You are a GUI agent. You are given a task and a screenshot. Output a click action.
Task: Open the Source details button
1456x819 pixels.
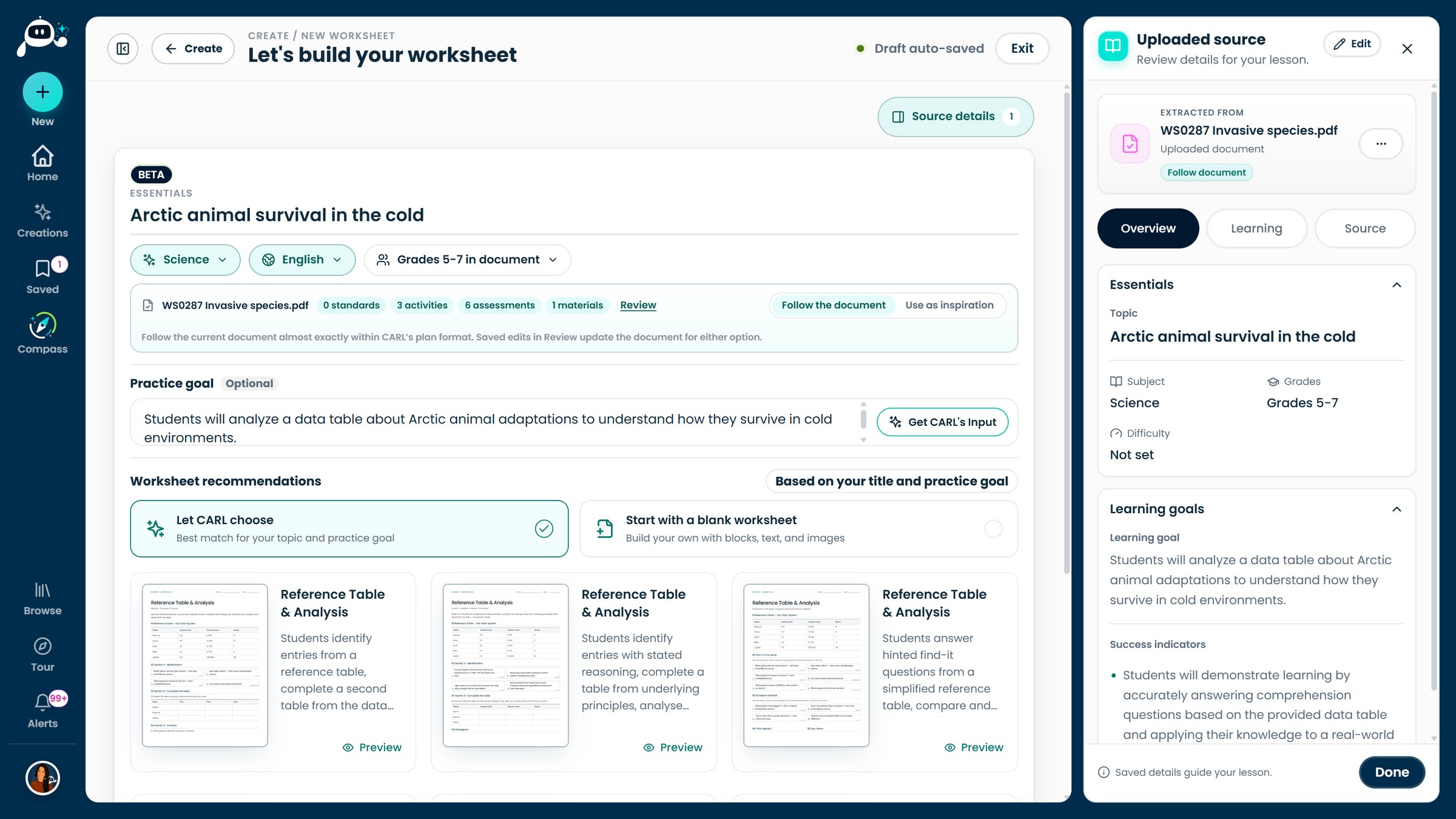[x=955, y=116]
